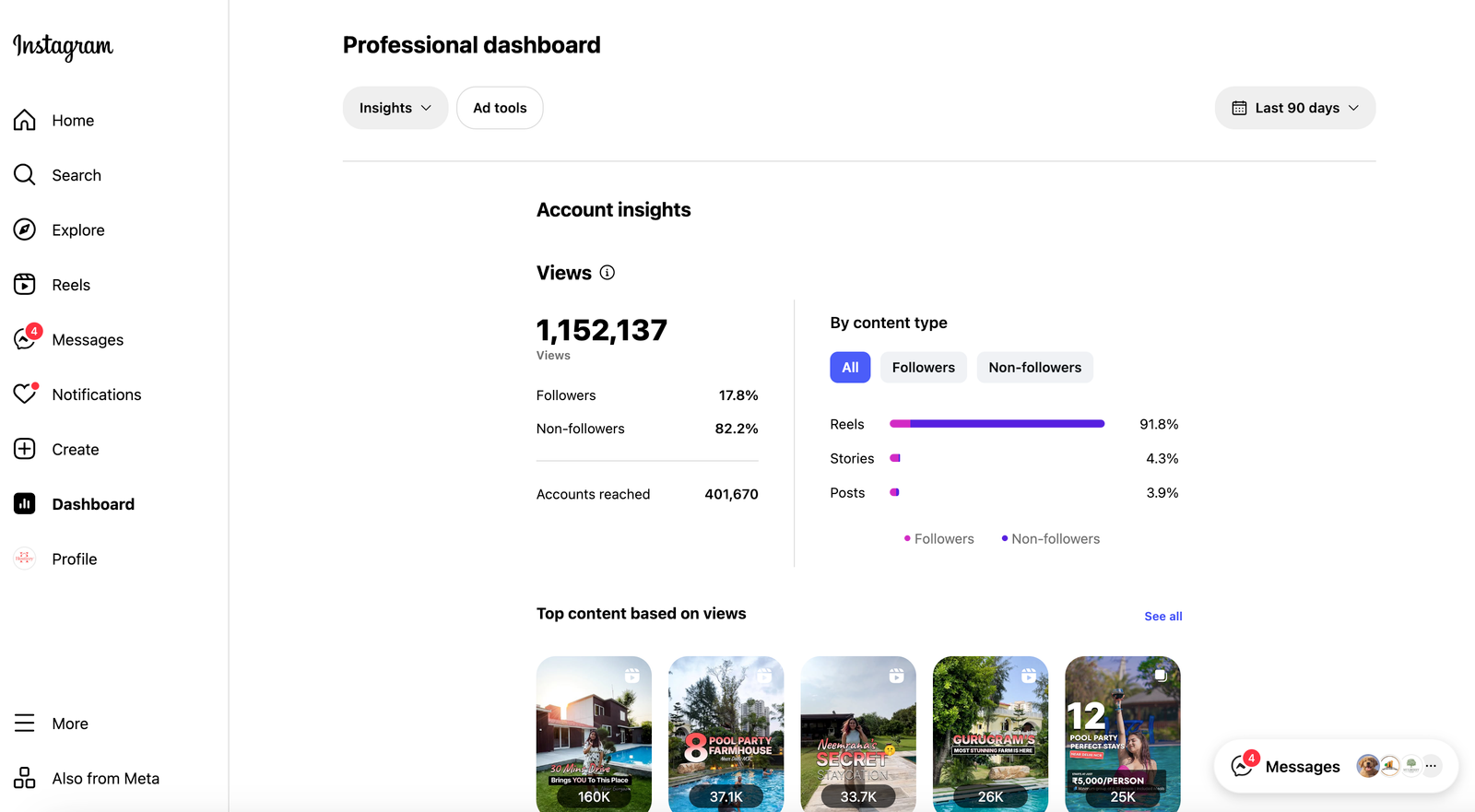Open Notifications from the sidebar
This screenshot has height=812, width=1475.
(97, 394)
